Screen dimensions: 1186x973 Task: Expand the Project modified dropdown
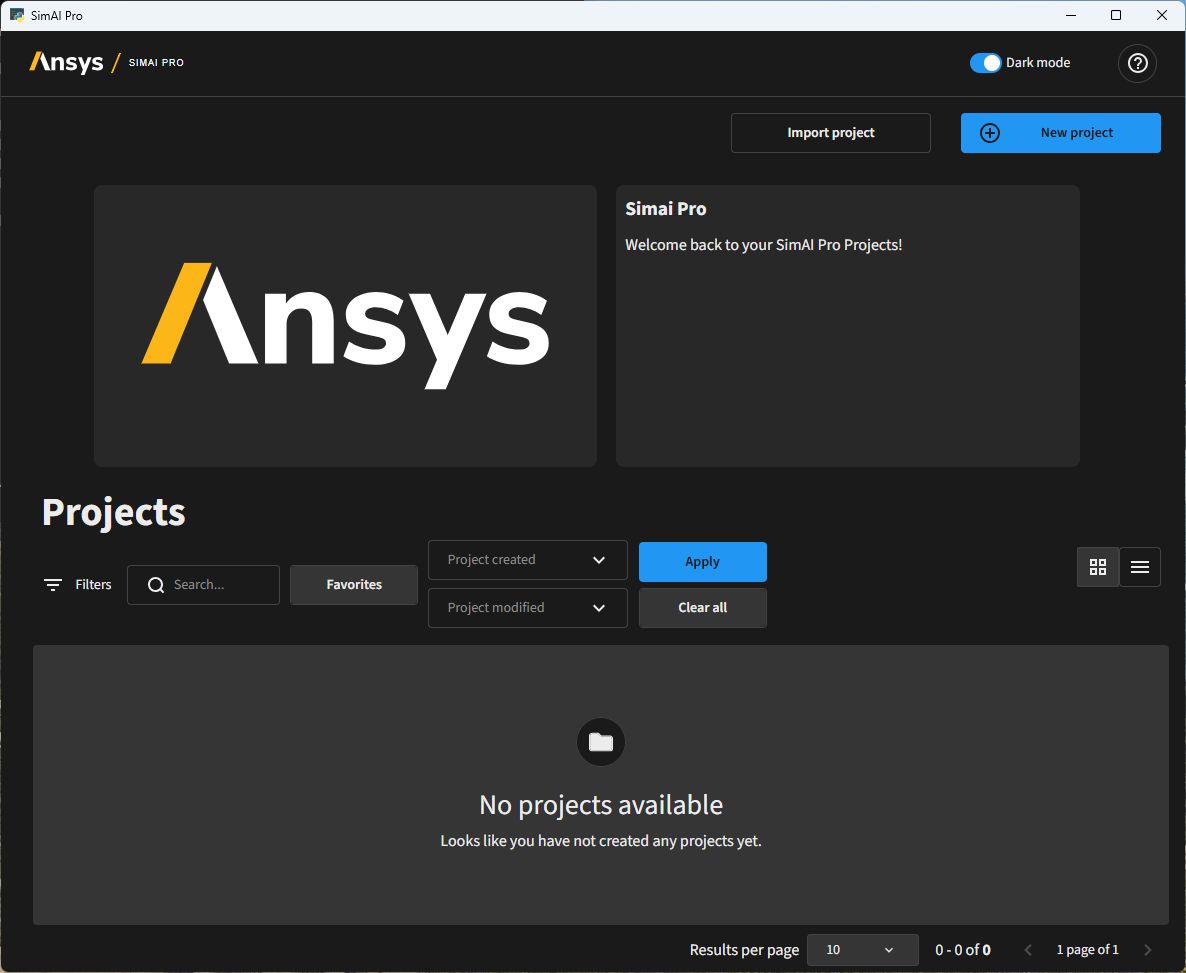tap(527, 608)
